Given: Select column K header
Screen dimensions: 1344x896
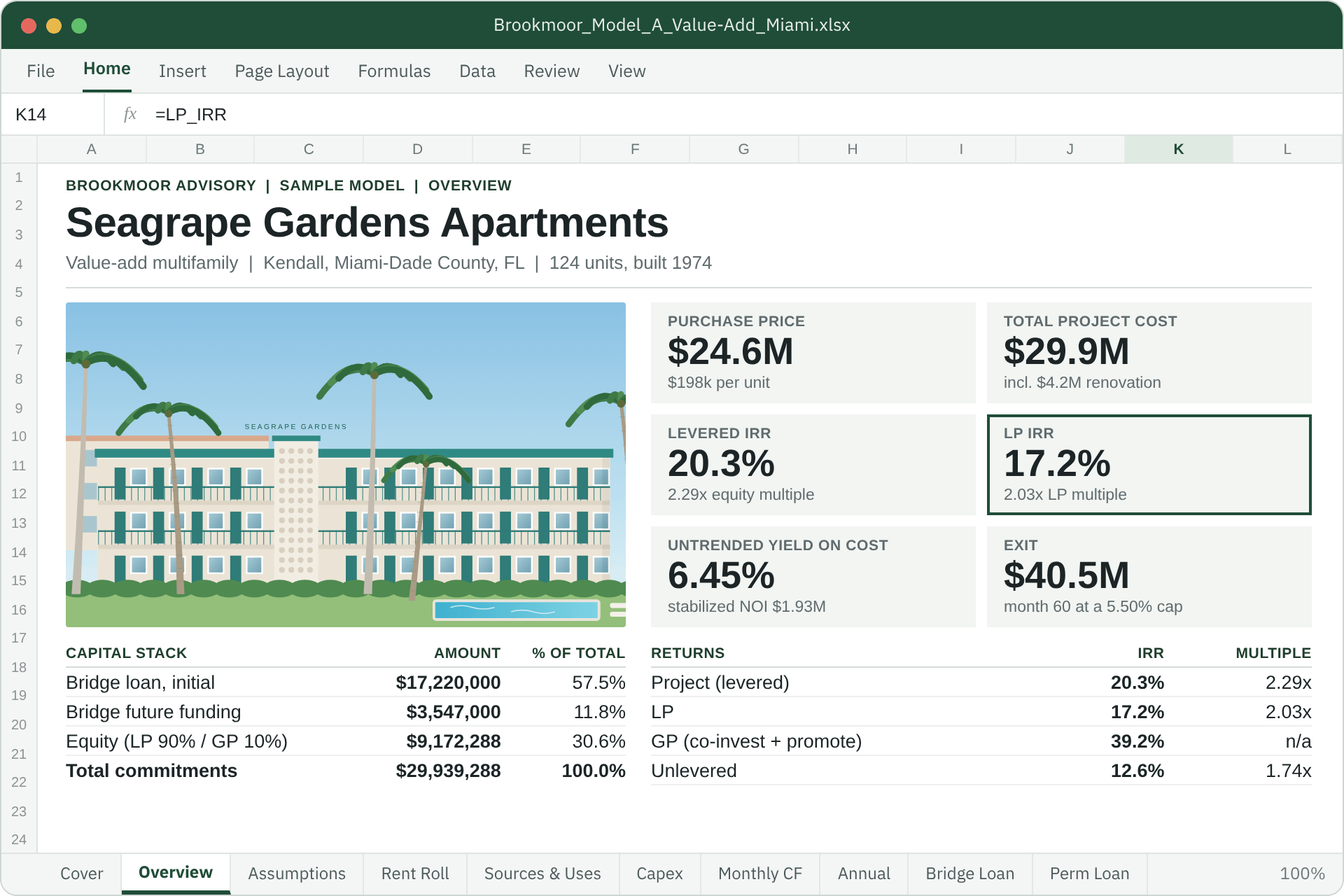Looking at the screenshot, I should click(x=1178, y=149).
